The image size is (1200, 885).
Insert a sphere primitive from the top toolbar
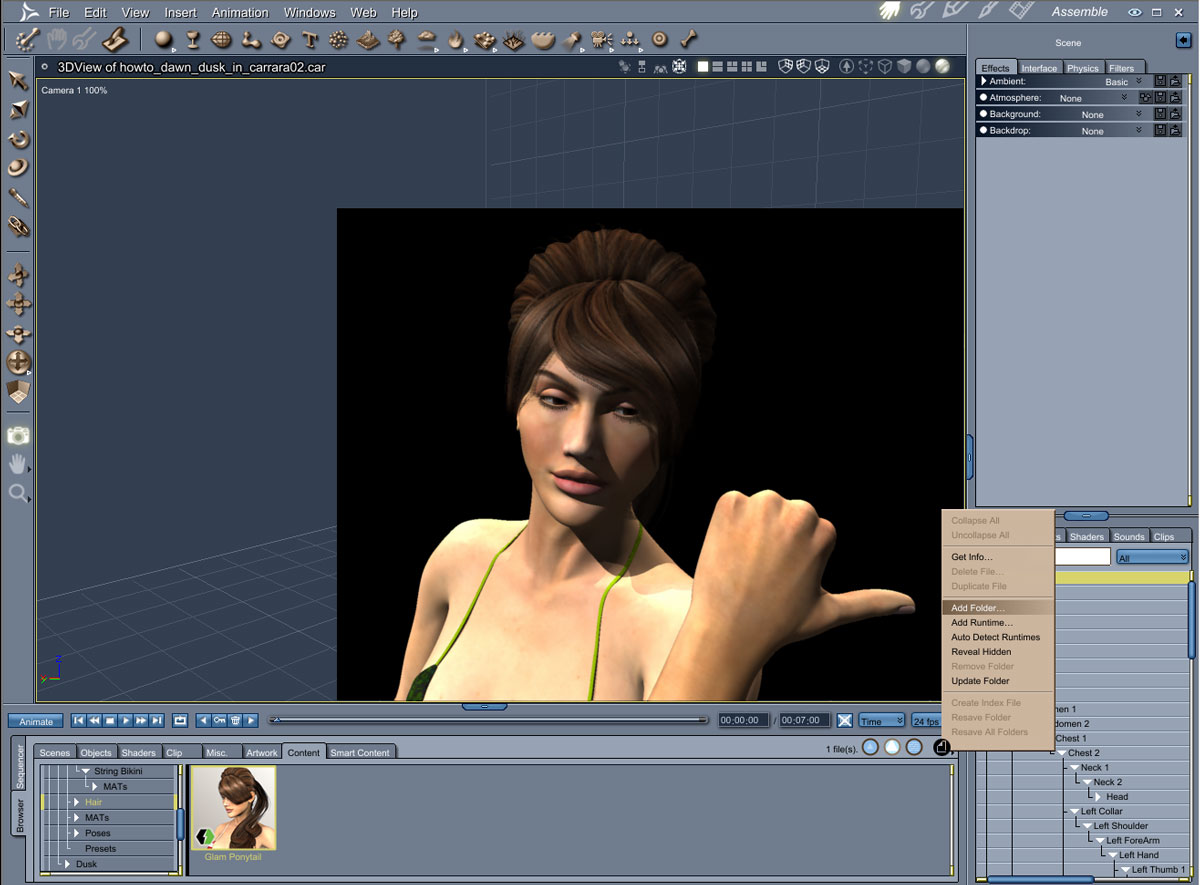pyautogui.click(x=164, y=40)
